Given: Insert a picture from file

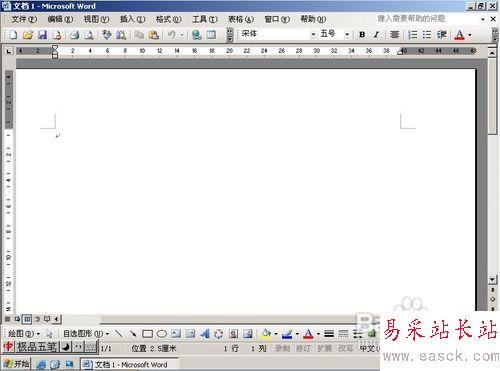Looking at the screenshot, I should [x=248, y=333].
